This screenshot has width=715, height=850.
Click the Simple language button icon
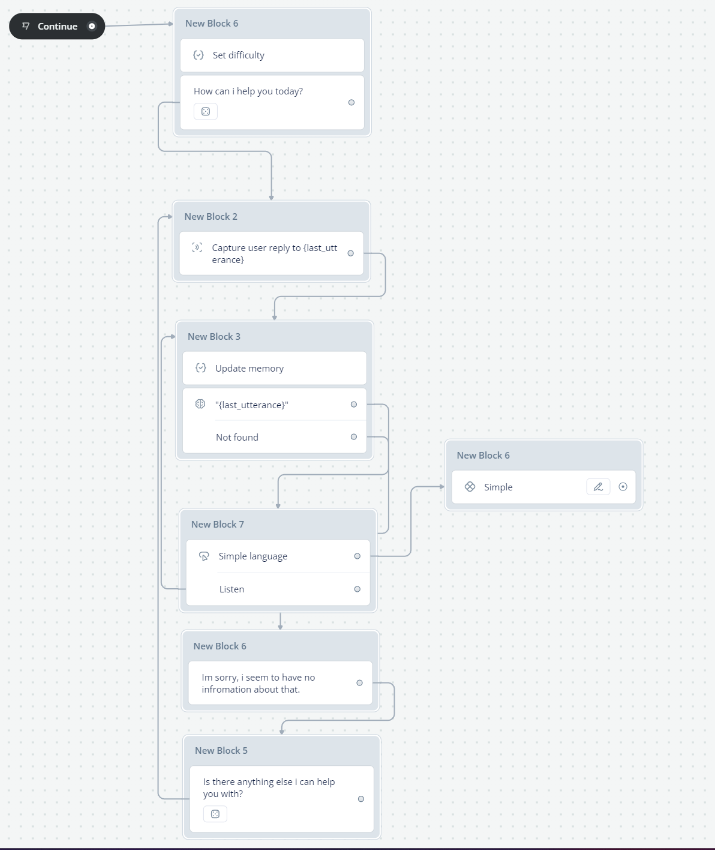click(204, 556)
